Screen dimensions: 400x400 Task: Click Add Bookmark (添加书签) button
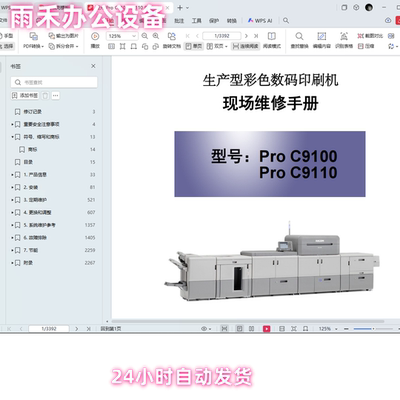[25, 96]
